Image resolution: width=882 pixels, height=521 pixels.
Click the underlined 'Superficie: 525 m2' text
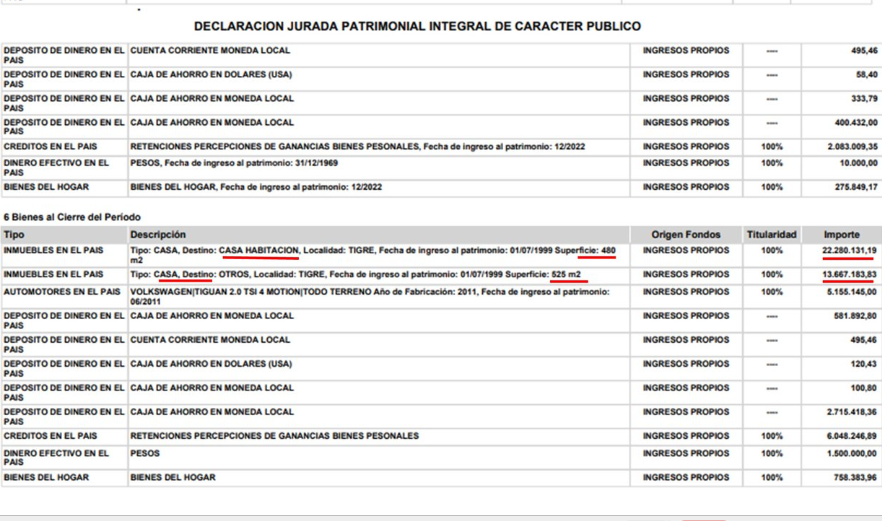click(543, 275)
